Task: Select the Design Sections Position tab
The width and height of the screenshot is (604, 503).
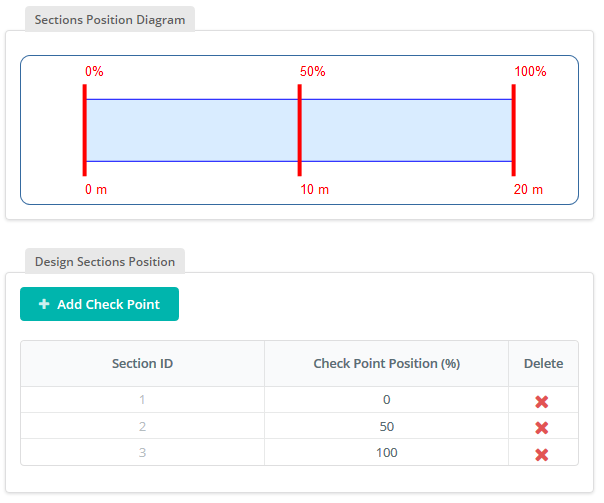Action: click(105, 262)
